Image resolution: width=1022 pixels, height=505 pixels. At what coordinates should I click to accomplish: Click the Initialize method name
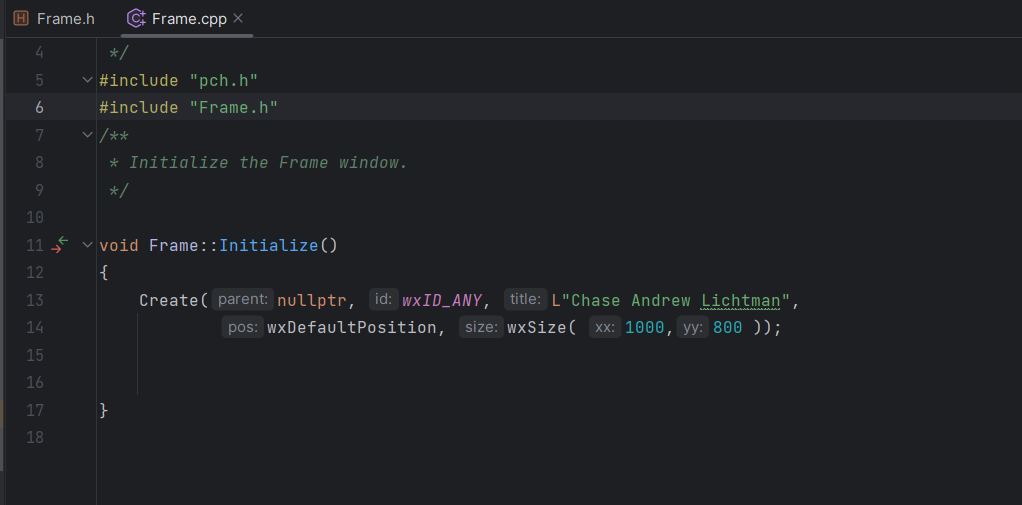[268, 245]
